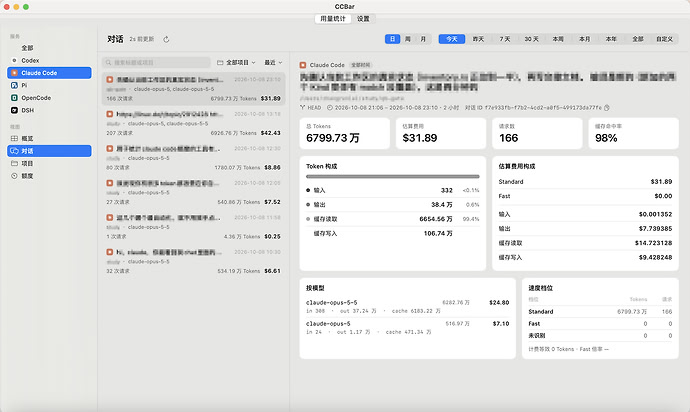The image size is (690, 412).
Task: Switch granularity to 月 (month)
Action: click(423, 39)
